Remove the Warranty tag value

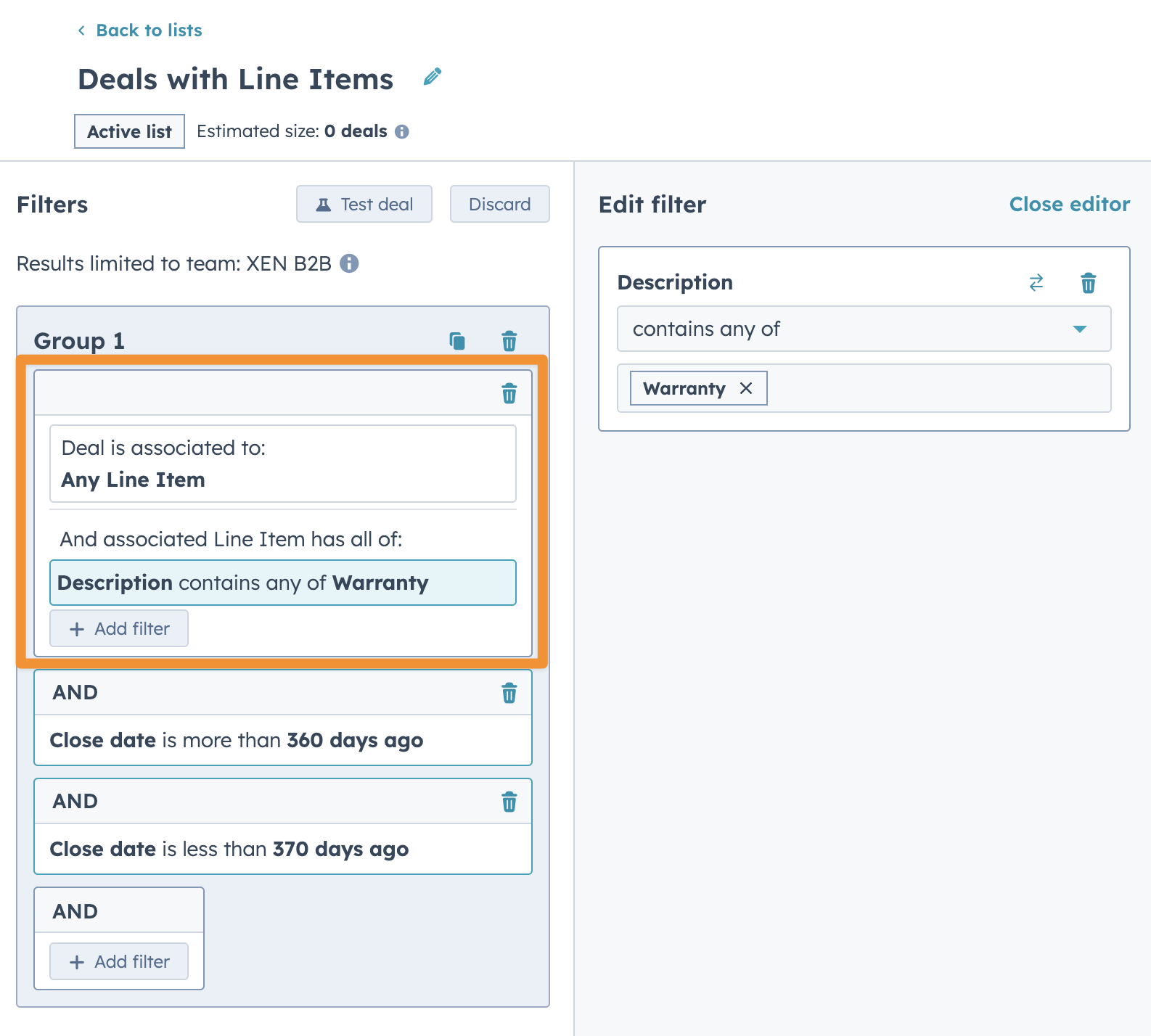[x=746, y=388]
